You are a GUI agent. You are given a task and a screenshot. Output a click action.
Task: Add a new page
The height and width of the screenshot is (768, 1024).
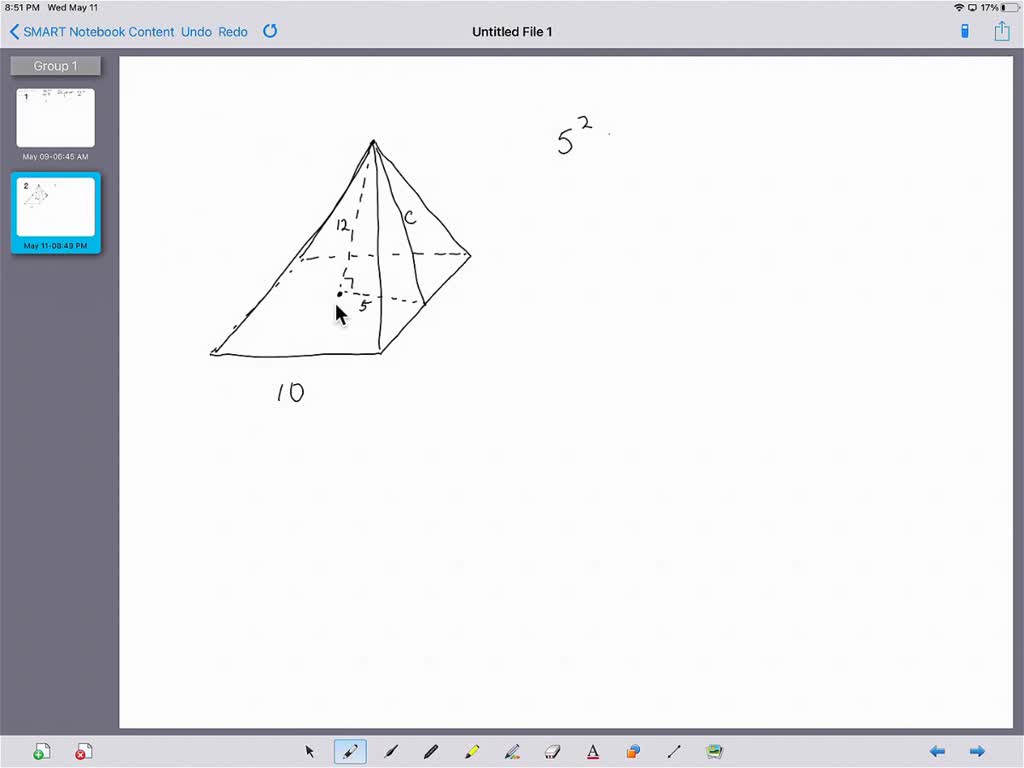click(42, 750)
